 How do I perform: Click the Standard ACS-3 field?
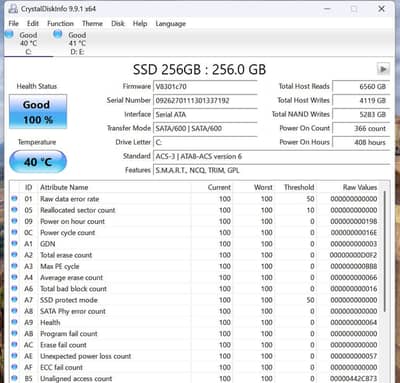[271, 156]
